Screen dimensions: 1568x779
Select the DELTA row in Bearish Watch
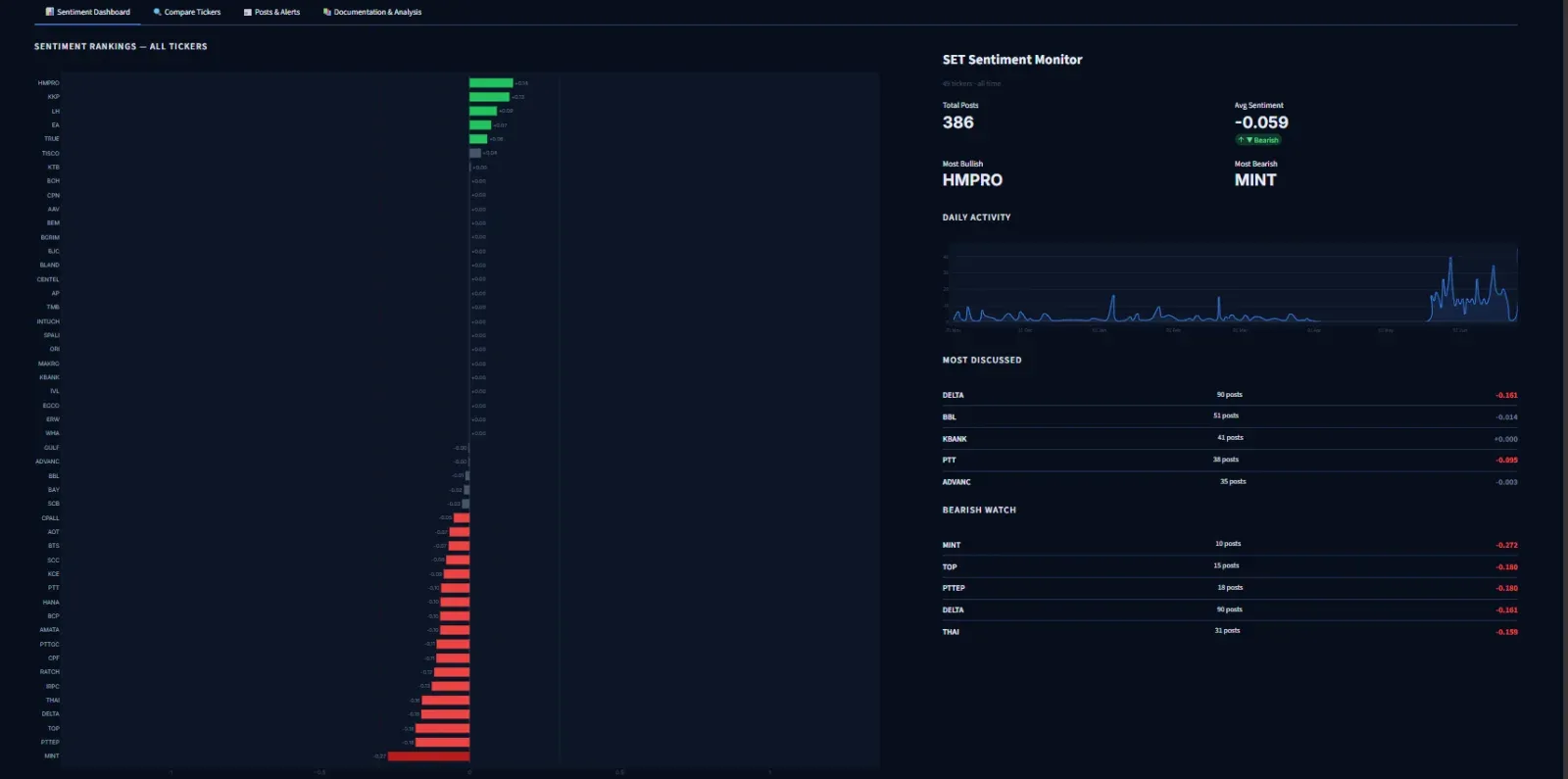pos(1230,609)
